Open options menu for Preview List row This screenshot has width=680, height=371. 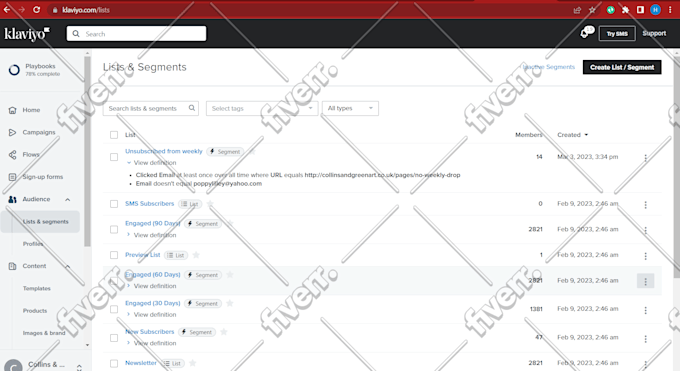645,256
